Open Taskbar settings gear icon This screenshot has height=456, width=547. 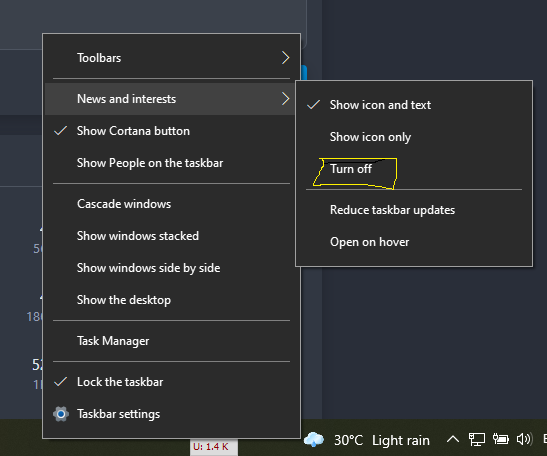click(x=61, y=414)
